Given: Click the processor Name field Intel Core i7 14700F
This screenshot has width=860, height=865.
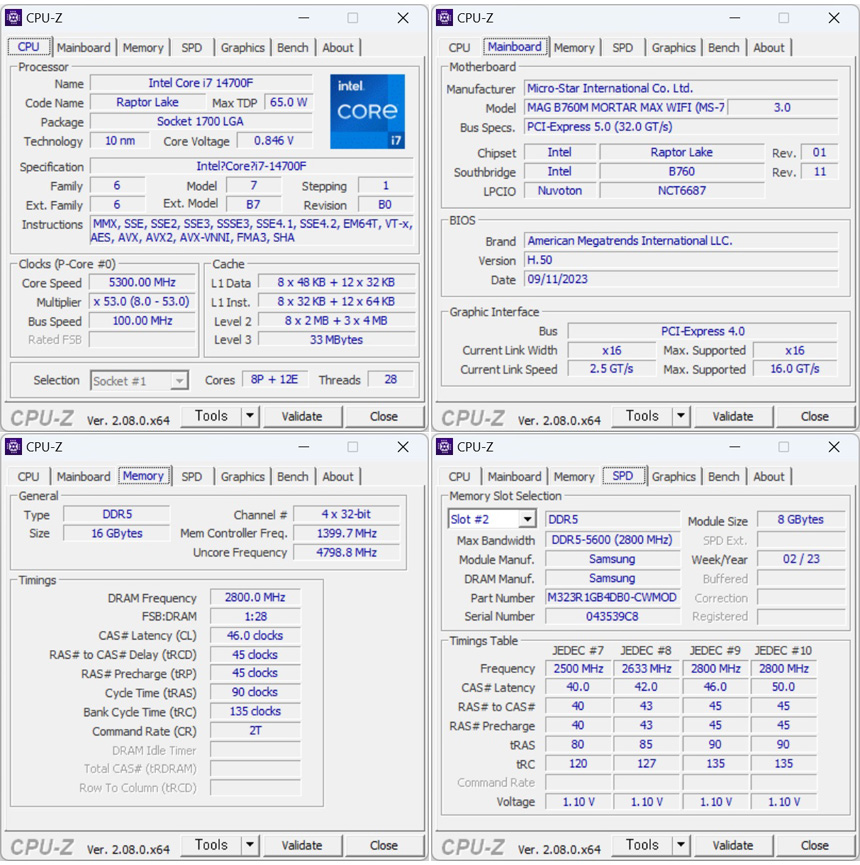Looking at the screenshot, I should tap(201, 83).
